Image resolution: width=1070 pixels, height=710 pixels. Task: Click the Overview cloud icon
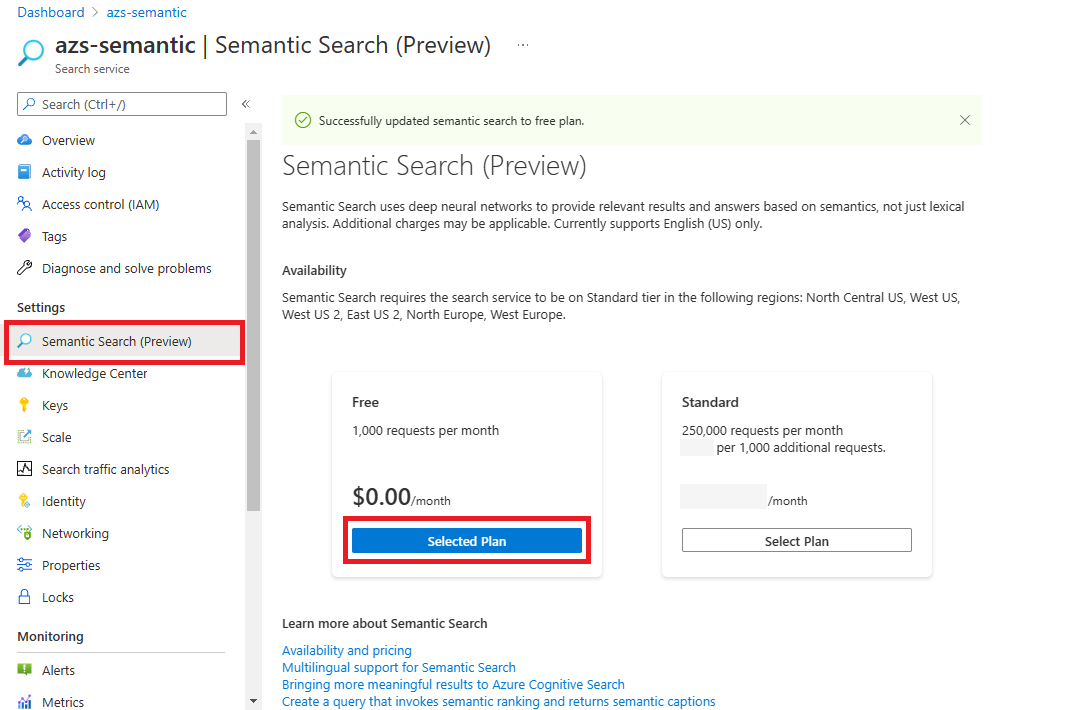click(x=25, y=141)
